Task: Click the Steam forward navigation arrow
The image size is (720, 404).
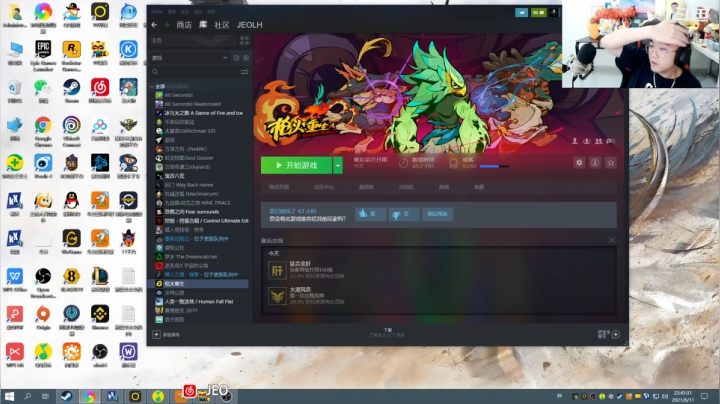Action: (x=167, y=25)
